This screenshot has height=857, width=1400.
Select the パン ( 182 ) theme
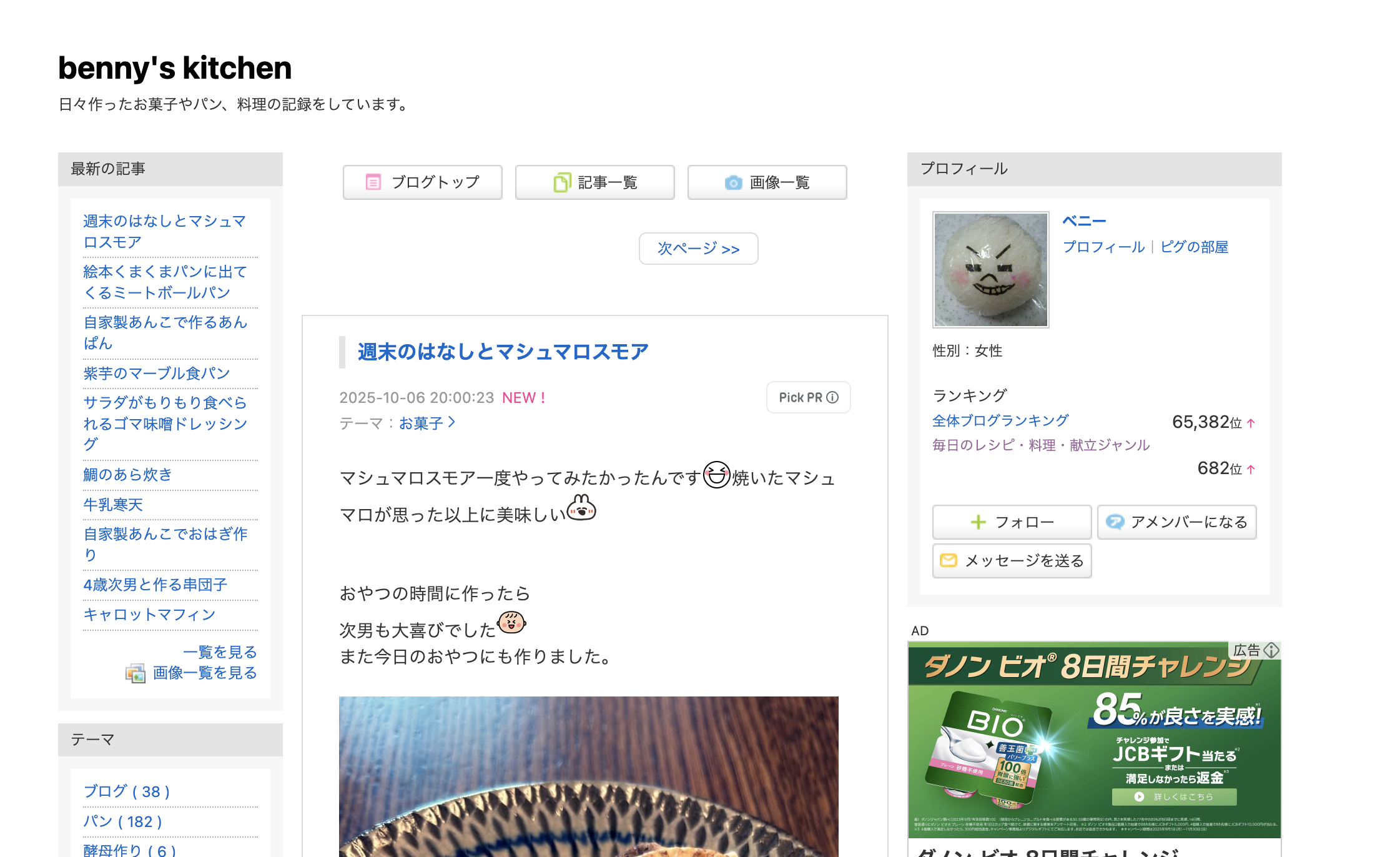(x=122, y=821)
